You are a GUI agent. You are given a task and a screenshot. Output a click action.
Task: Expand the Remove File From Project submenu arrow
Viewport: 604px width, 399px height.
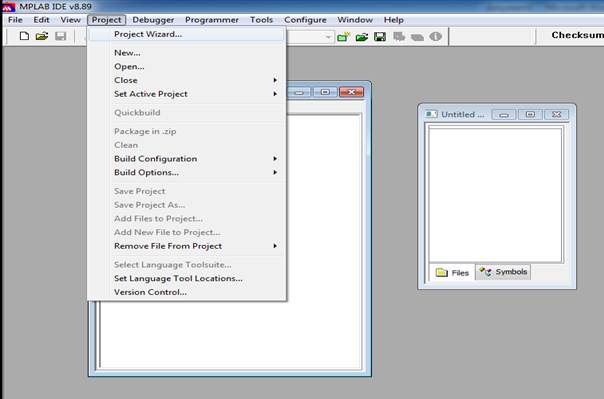click(275, 246)
